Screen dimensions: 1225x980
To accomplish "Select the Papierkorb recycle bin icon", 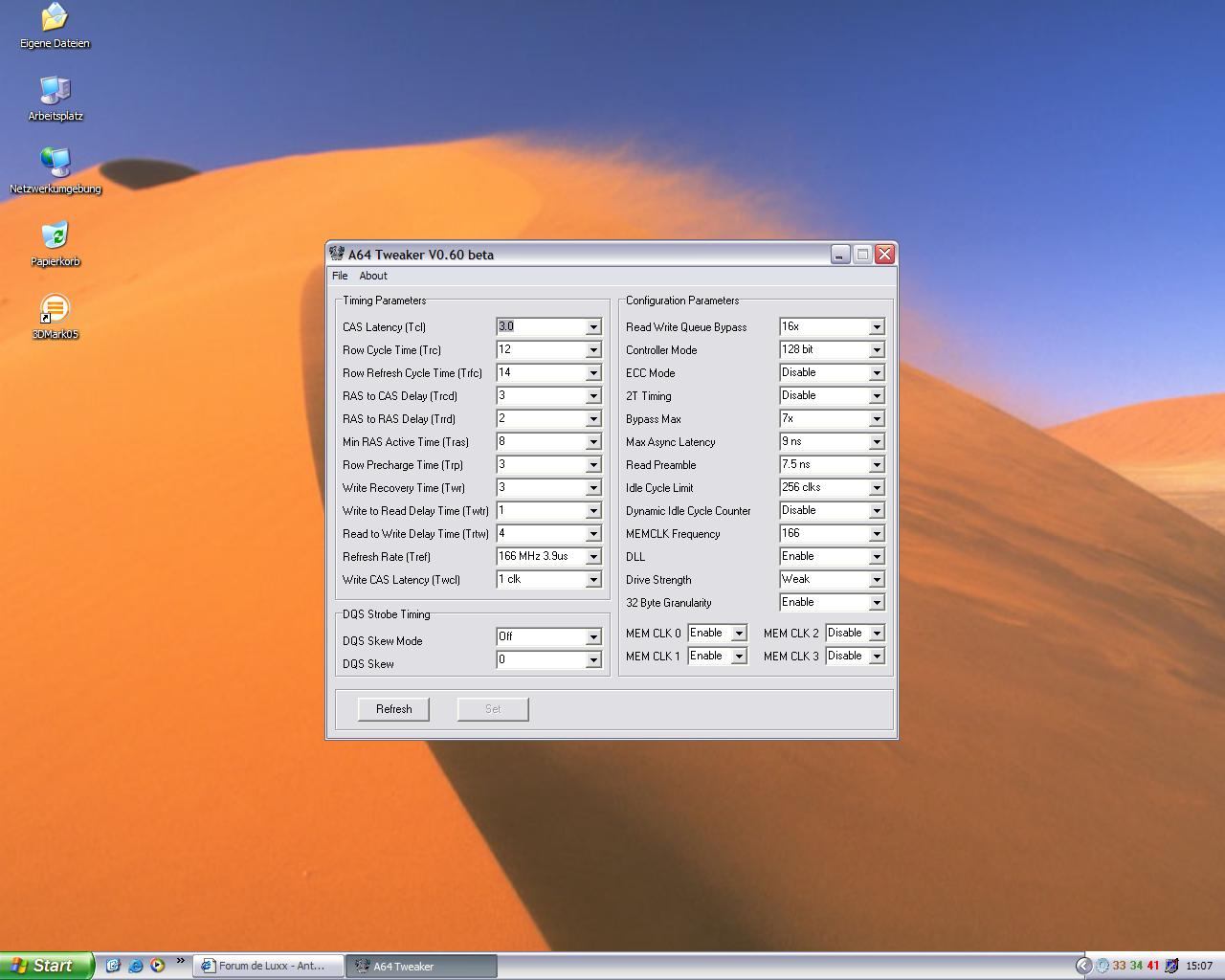I will click(x=55, y=244).
